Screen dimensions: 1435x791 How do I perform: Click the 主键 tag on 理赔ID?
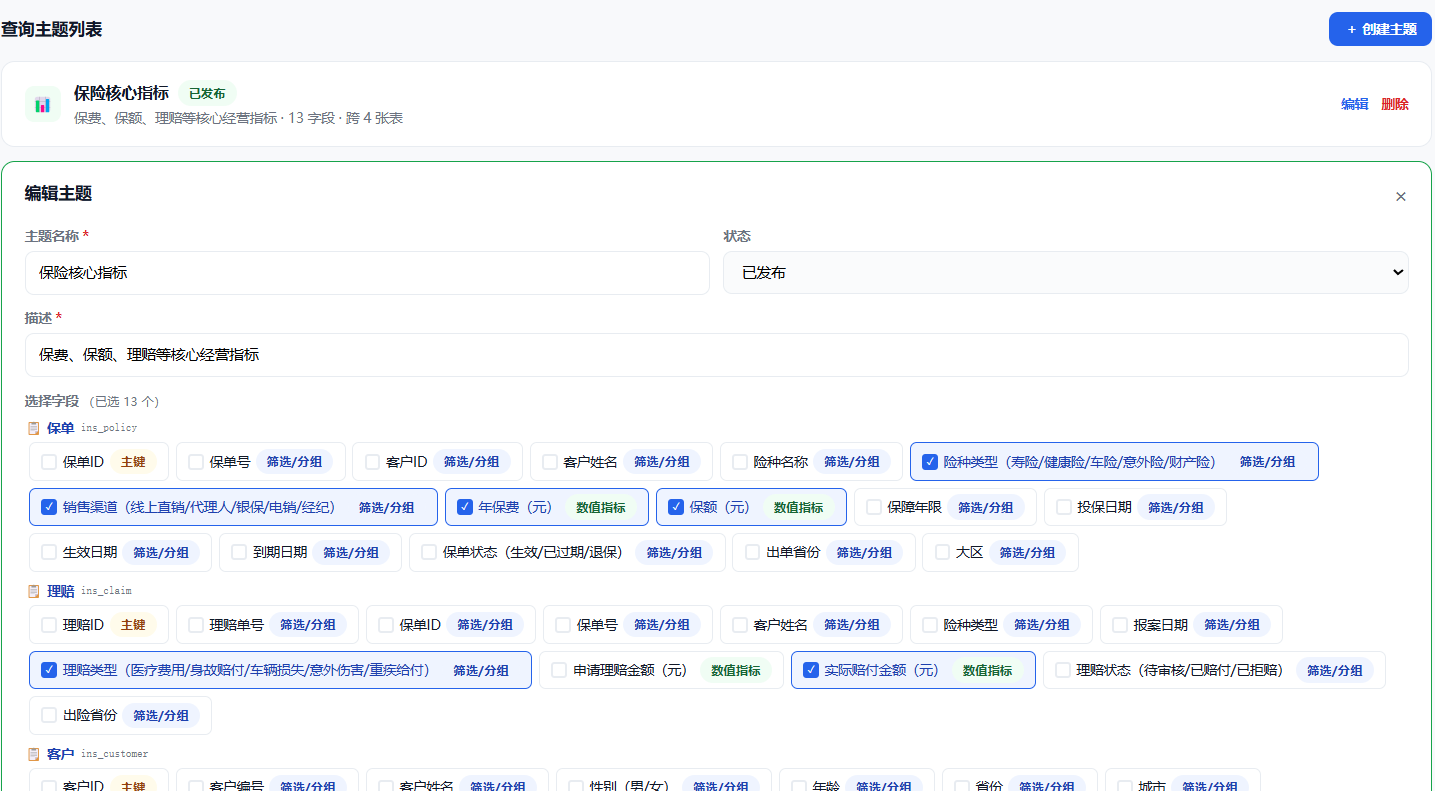133,625
